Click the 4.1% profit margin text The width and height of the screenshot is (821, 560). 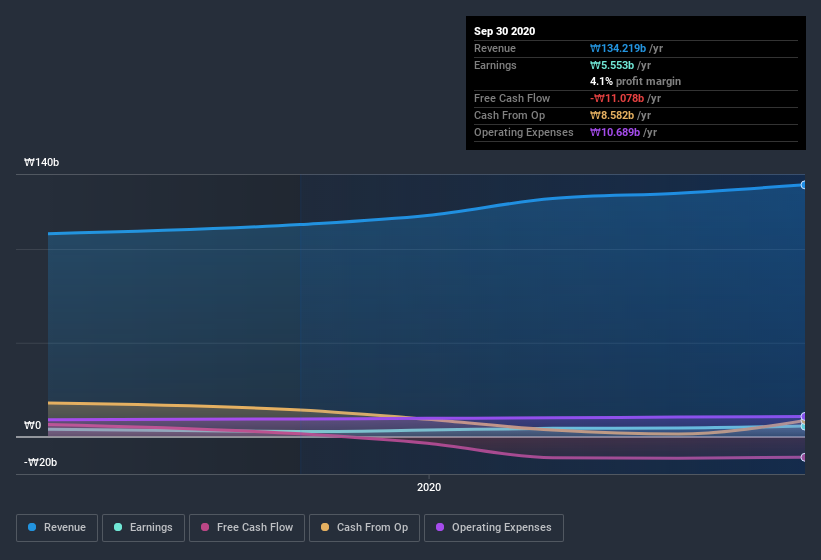pos(635,81)
